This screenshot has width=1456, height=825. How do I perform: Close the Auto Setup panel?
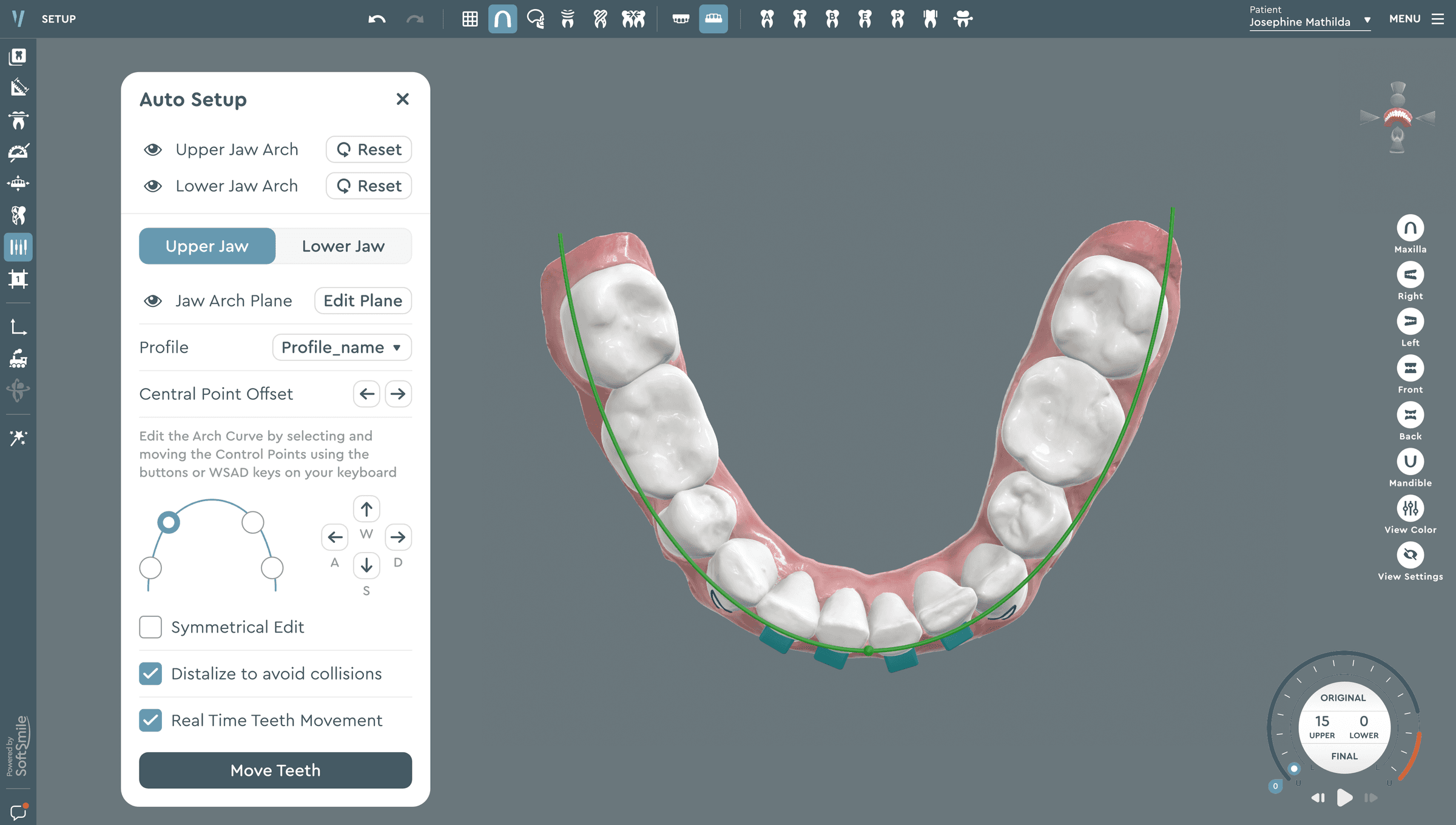(402, 99)
